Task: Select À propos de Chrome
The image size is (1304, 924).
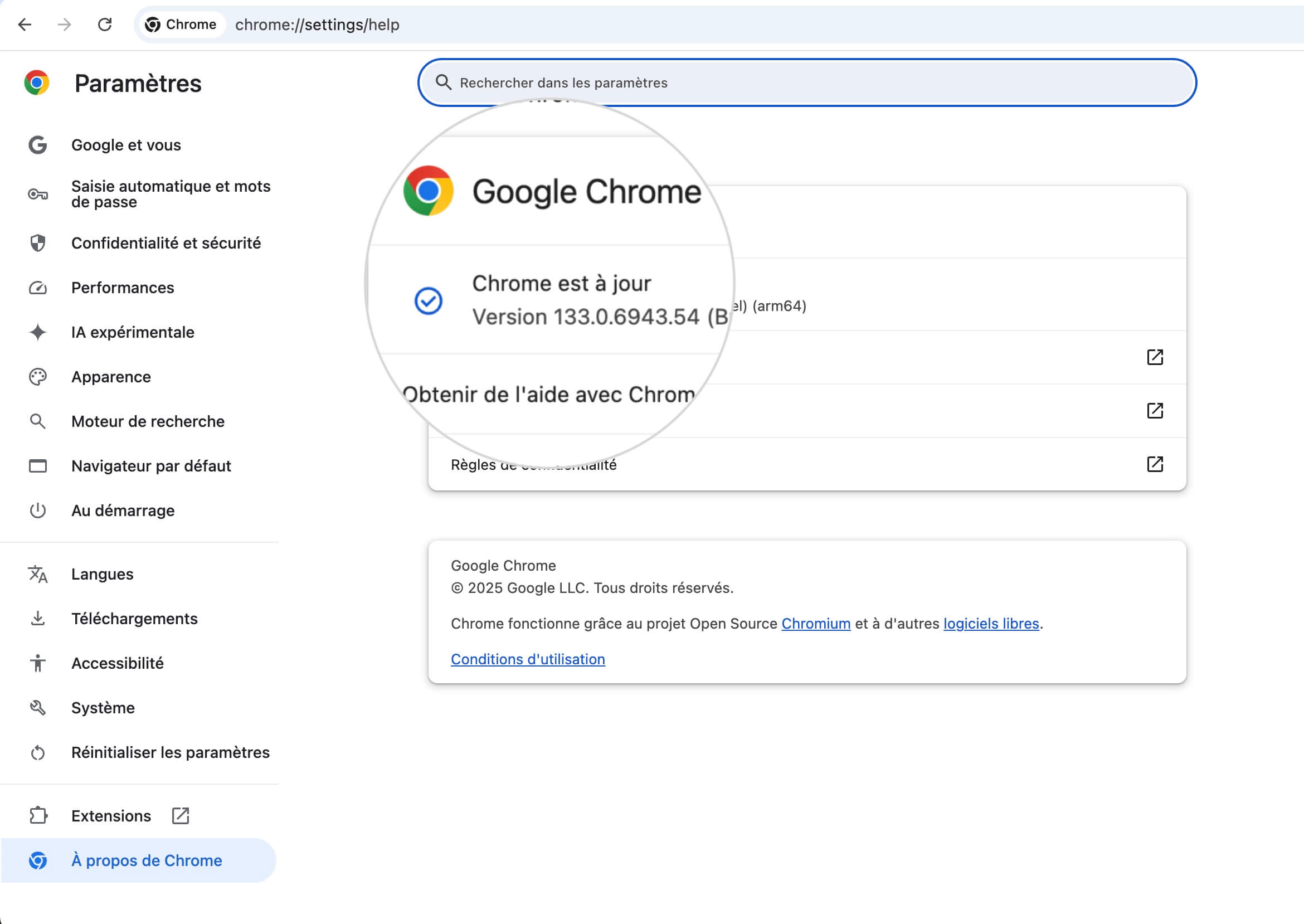Action: point(138,860)
